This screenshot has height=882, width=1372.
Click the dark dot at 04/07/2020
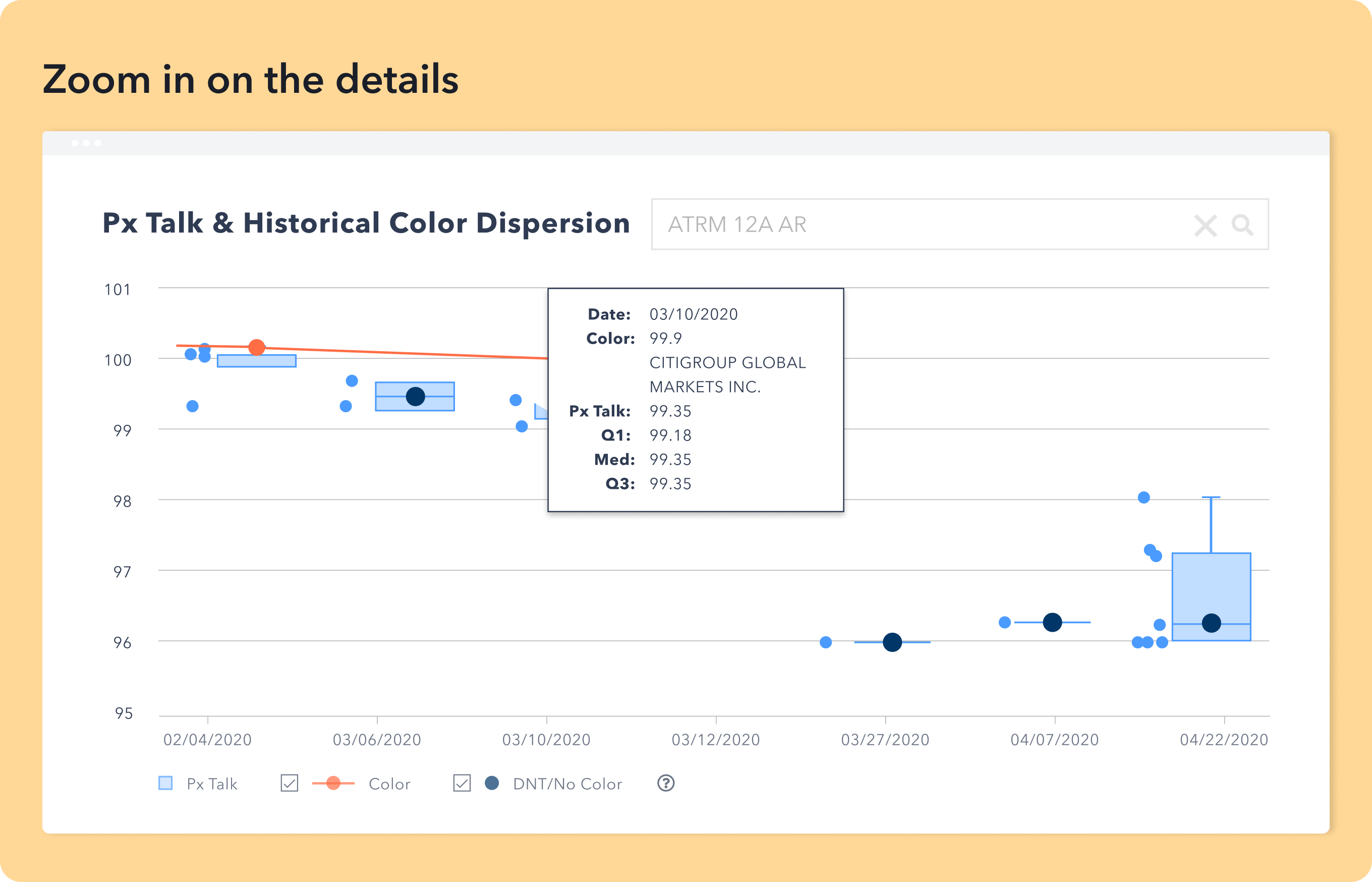[x=1053, y=622]
